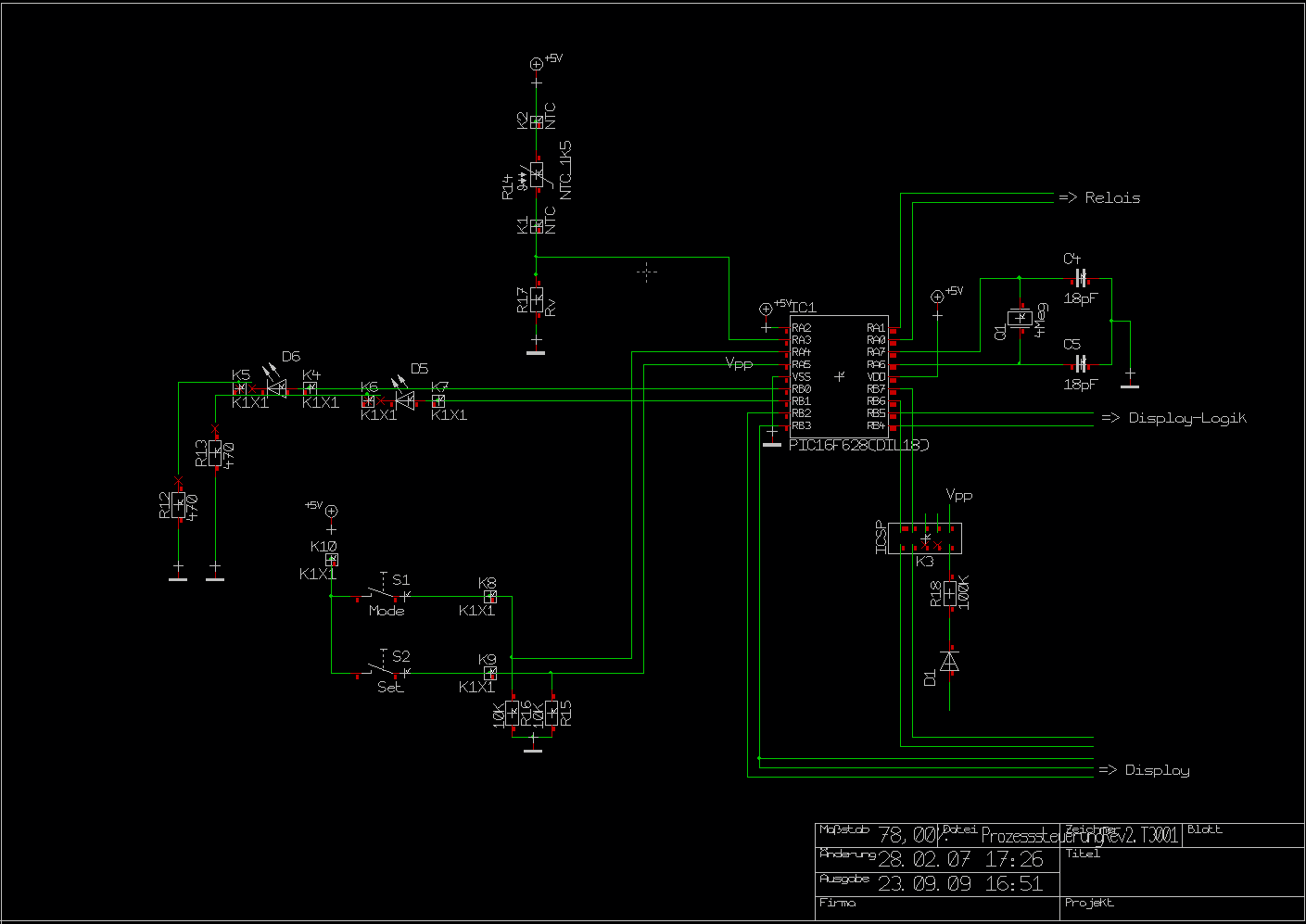The height and width of the screenshot is (924, 1306).
Task: Select resistor R12 470 ohm
Action: pyautogui.click(x=178, y=504)
